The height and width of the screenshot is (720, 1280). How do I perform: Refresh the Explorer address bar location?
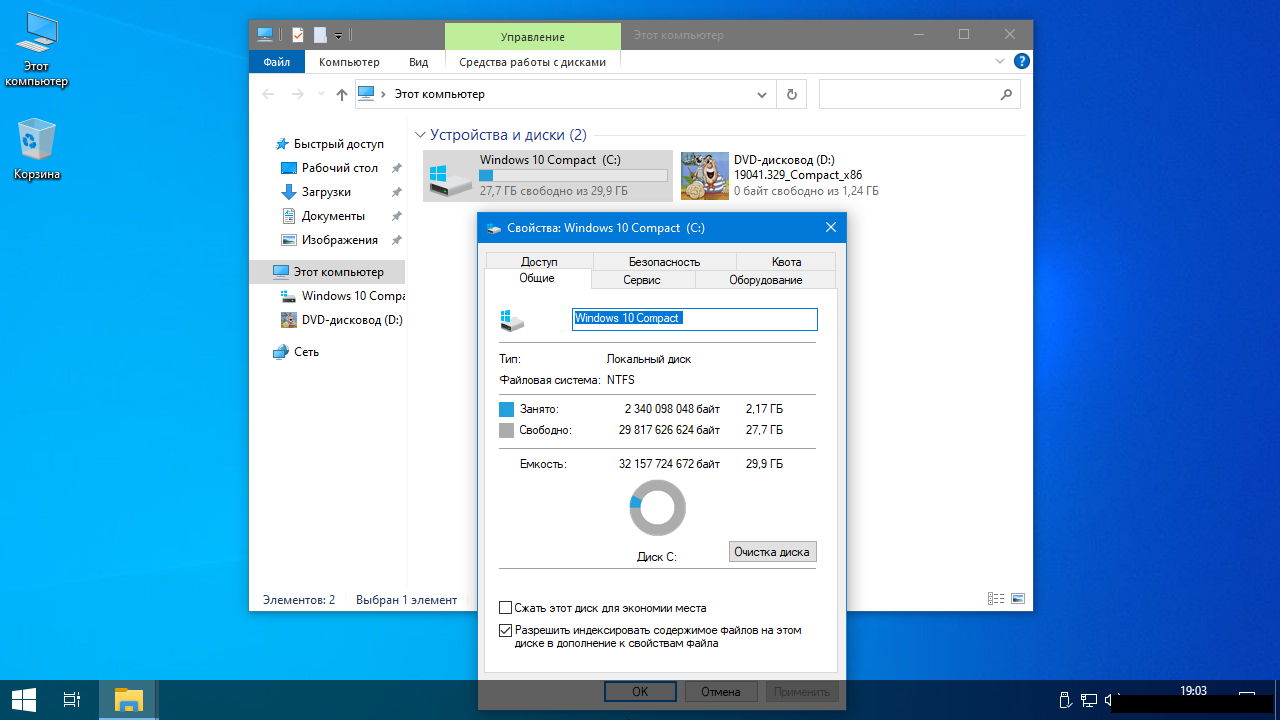click(x=792, y=94)
